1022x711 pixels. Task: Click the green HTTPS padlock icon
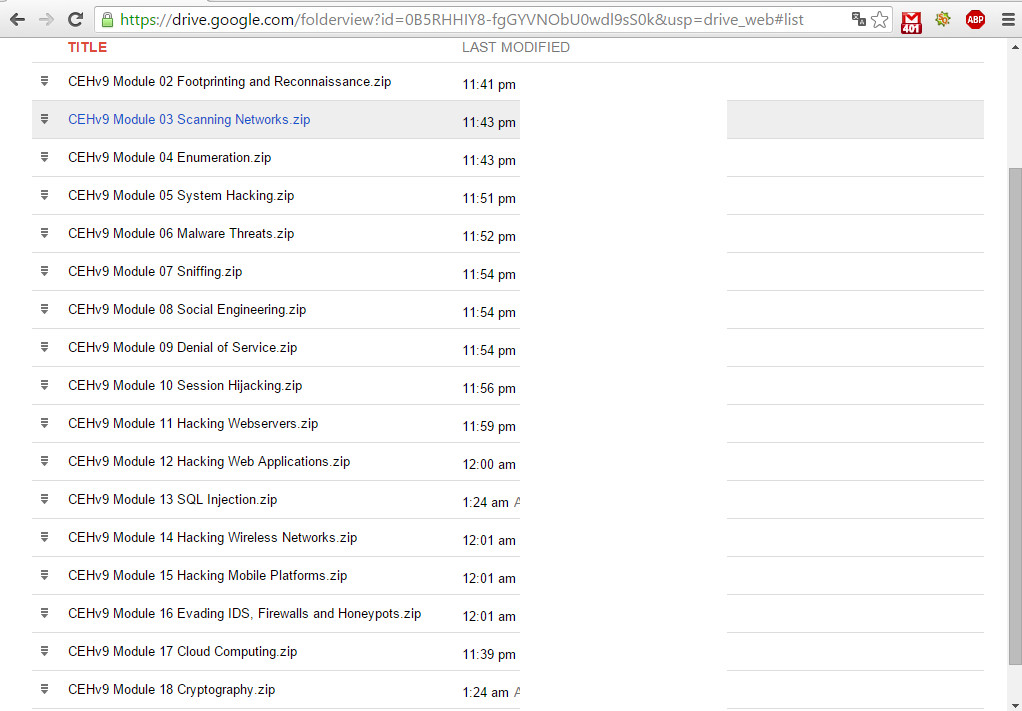coord(107,20)
